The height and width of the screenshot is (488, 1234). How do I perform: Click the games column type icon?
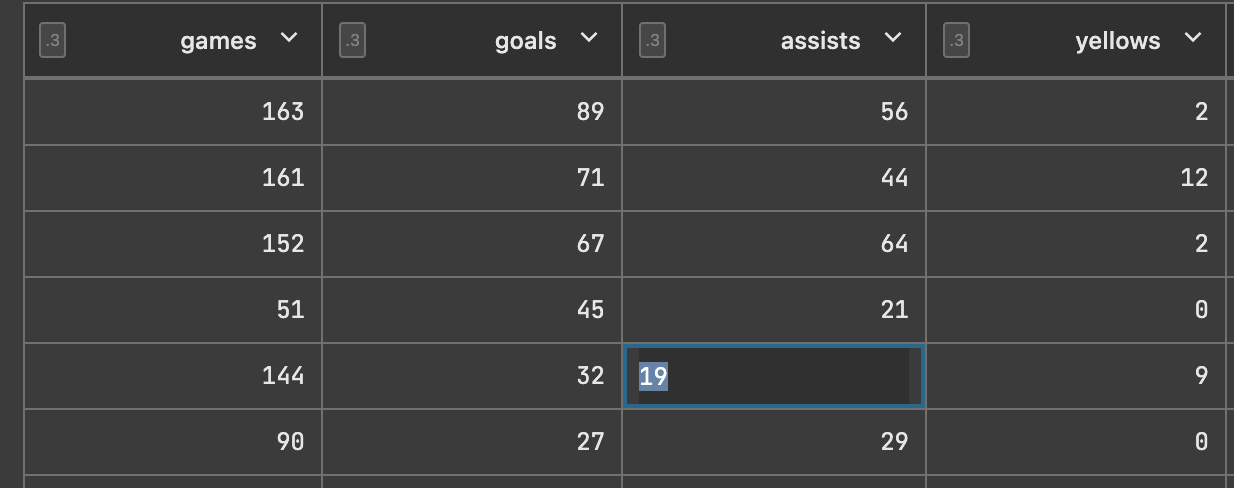52,41
